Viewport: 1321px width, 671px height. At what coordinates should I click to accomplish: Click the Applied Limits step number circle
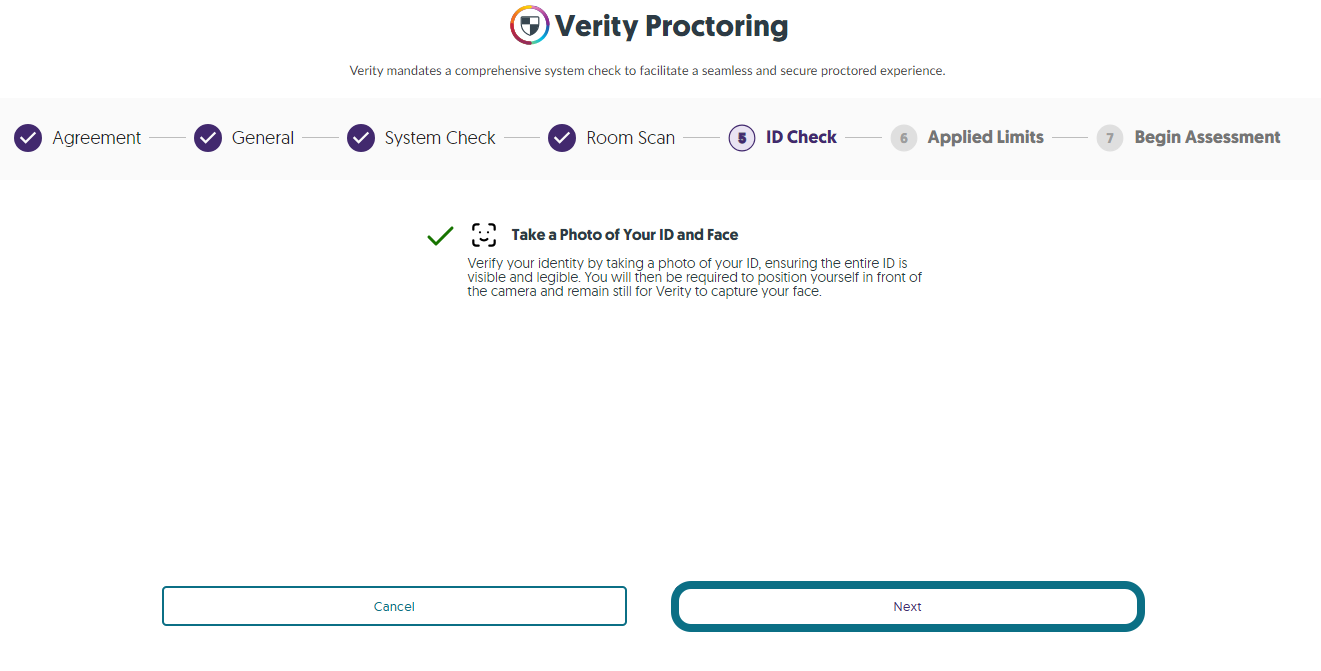[904, 138]
